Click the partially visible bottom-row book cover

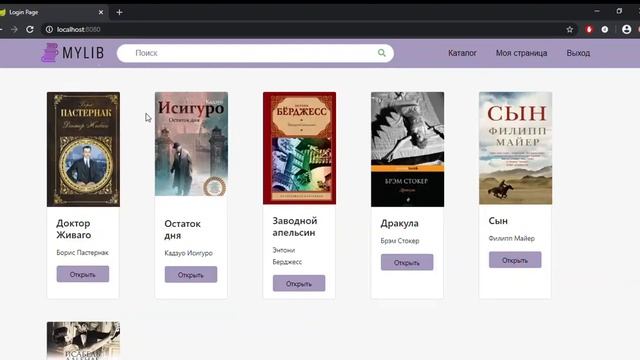click(x=83, y=340)
